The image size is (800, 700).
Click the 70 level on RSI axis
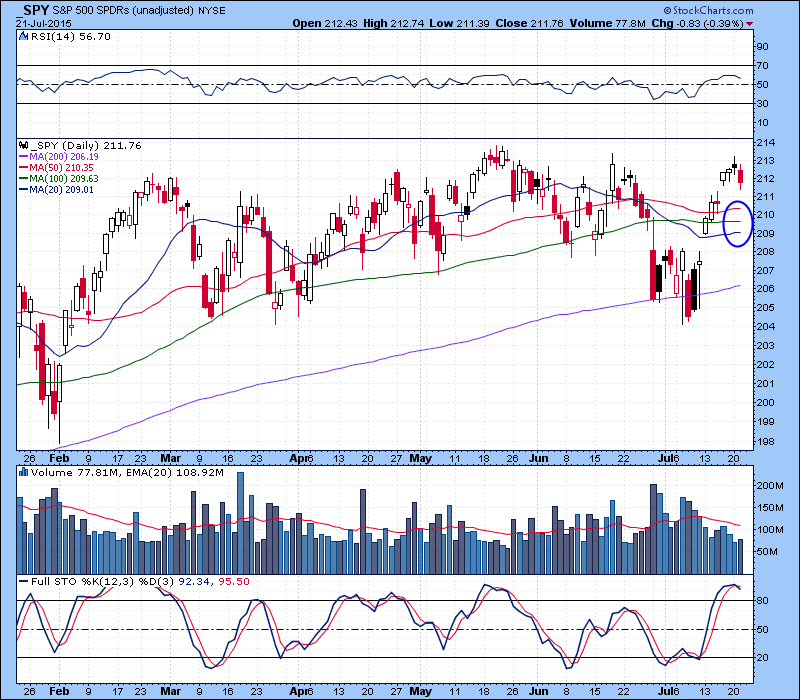coord(762,65)
